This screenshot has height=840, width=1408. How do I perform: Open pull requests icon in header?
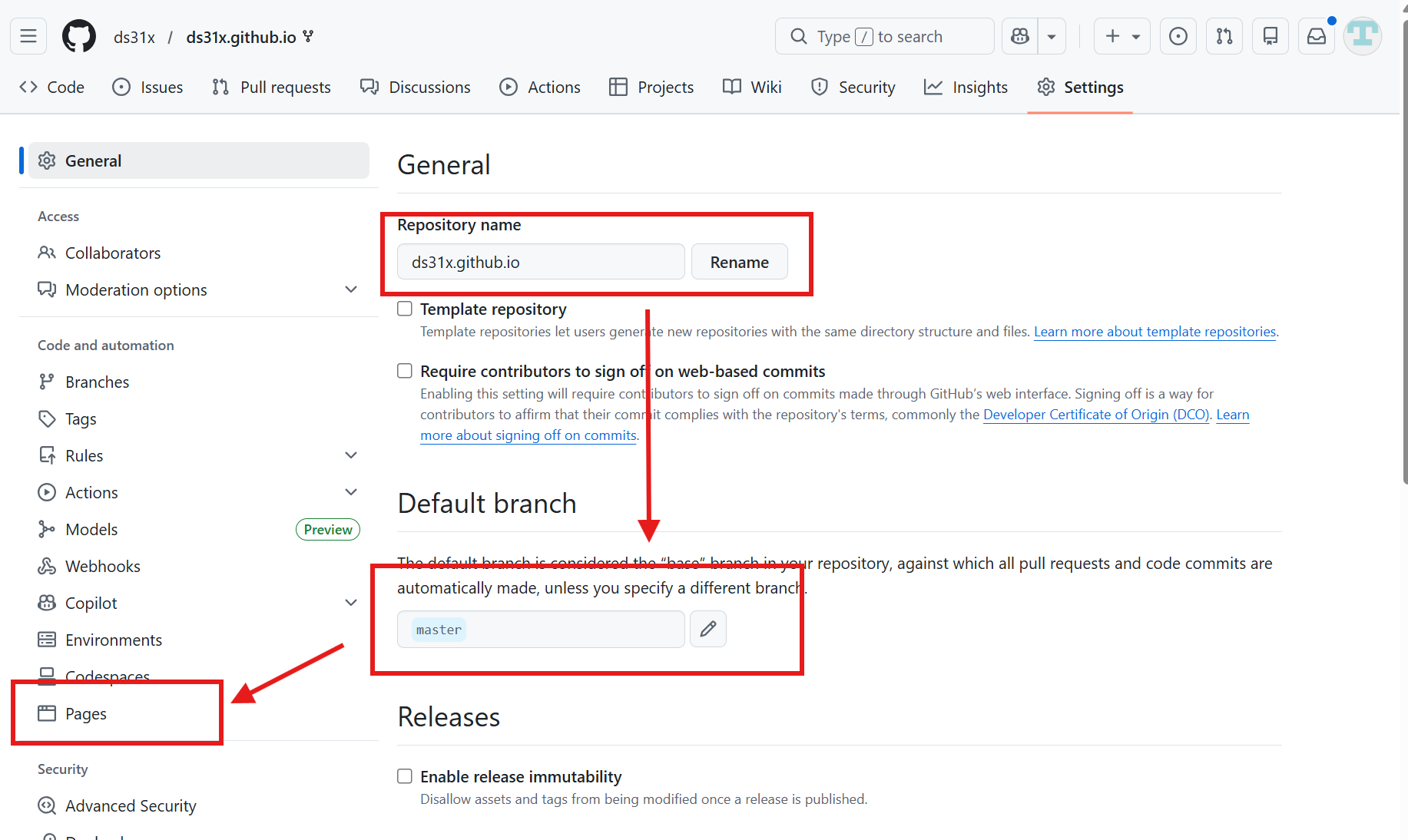pos(1224,36)
